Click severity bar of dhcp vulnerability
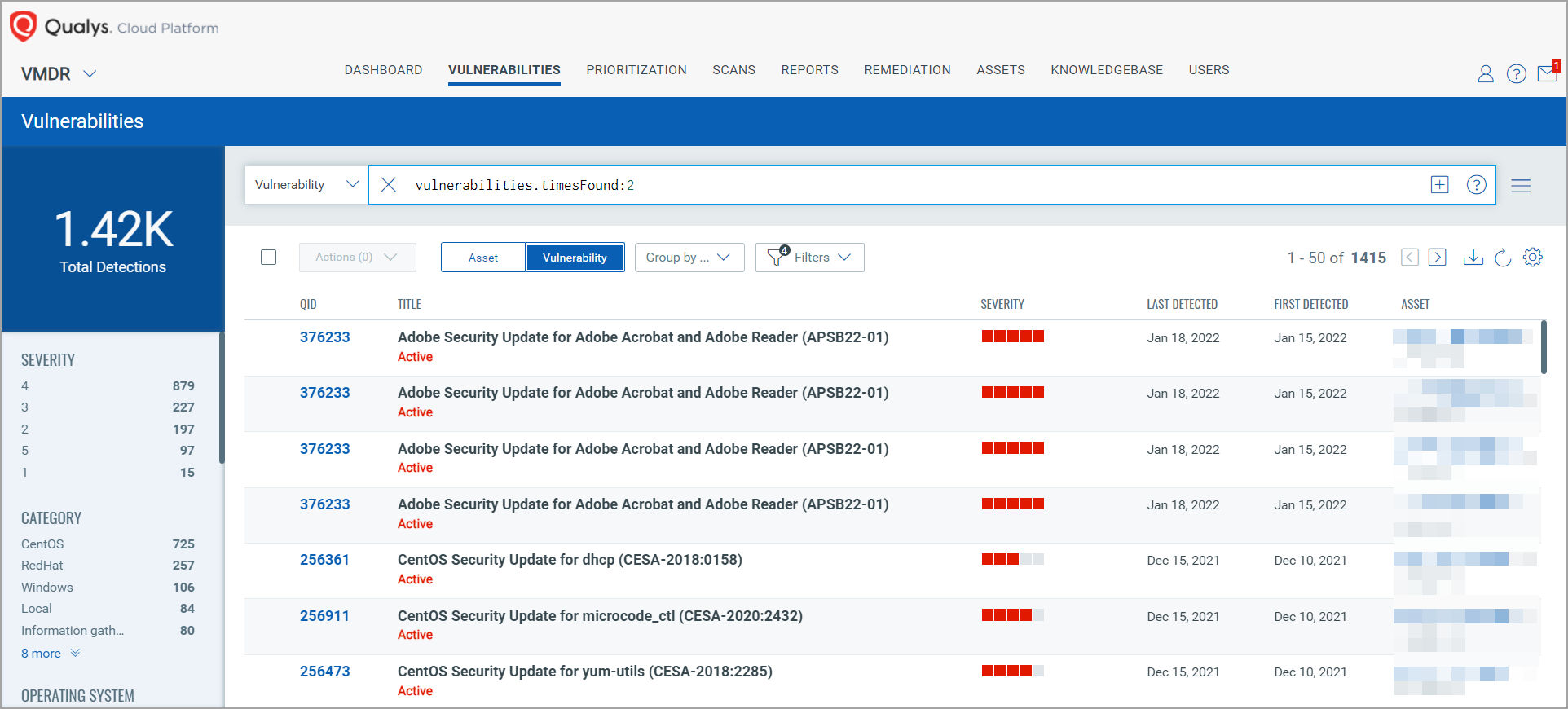 [x=1013, y=559]
